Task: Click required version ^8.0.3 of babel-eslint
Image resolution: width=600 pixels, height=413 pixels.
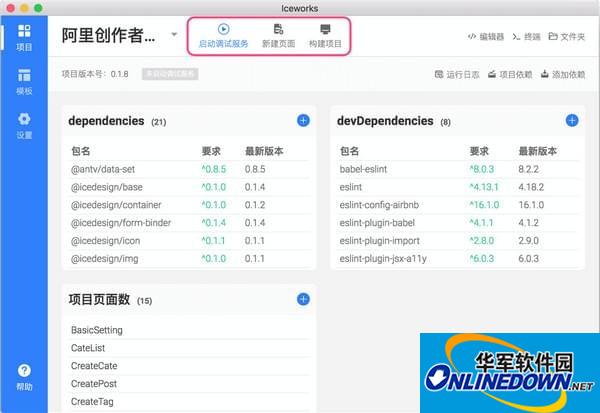Action: 482,169
